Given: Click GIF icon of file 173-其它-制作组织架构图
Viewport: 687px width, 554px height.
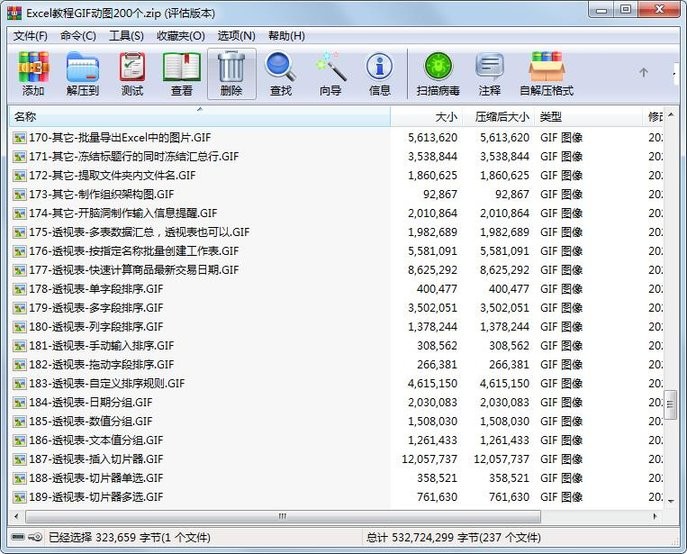Looking at the screenshot, I should click(19, 195).
